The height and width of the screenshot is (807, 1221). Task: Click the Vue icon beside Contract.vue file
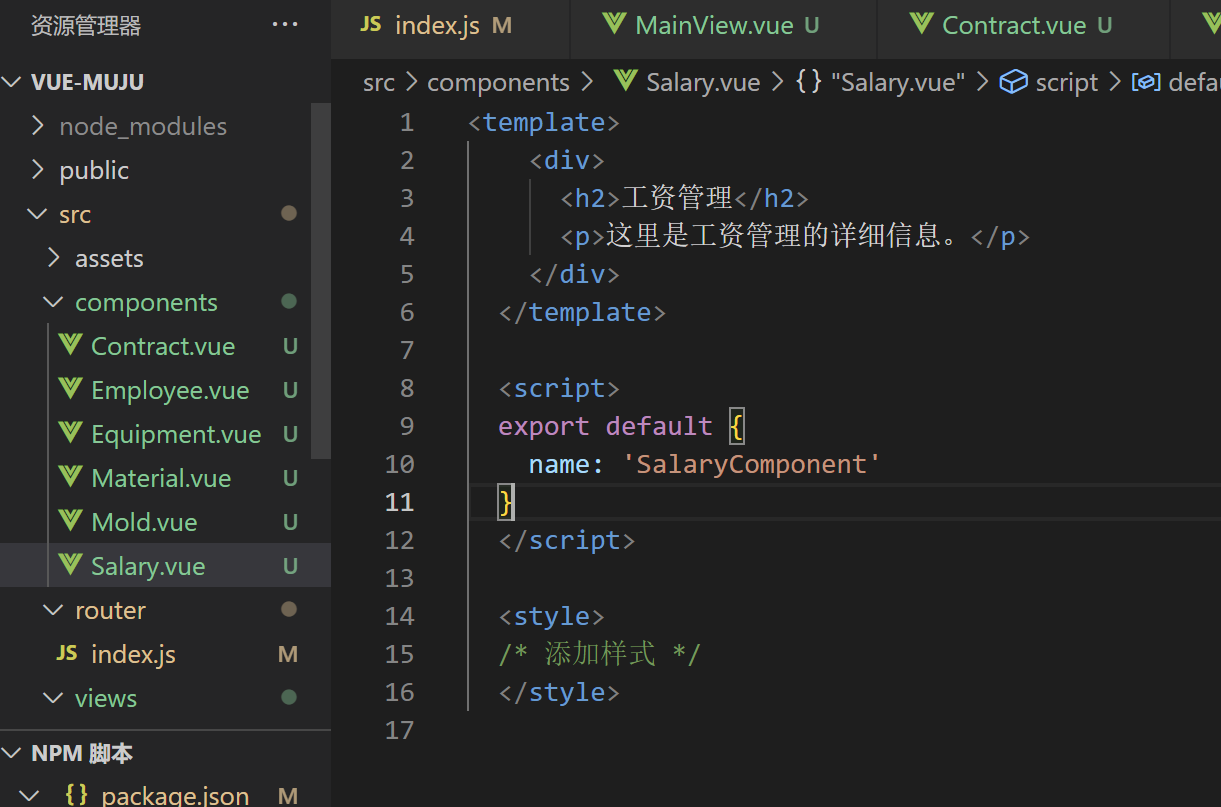70,346
